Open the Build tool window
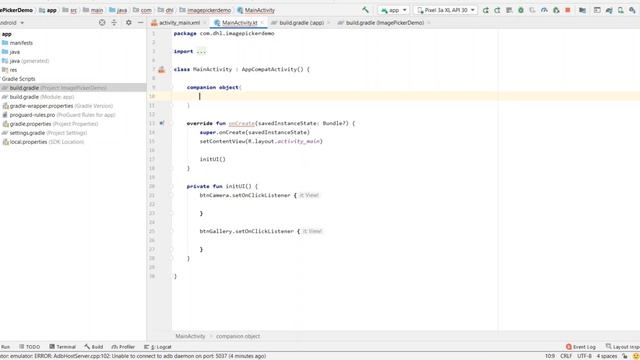 click(94, 347)
